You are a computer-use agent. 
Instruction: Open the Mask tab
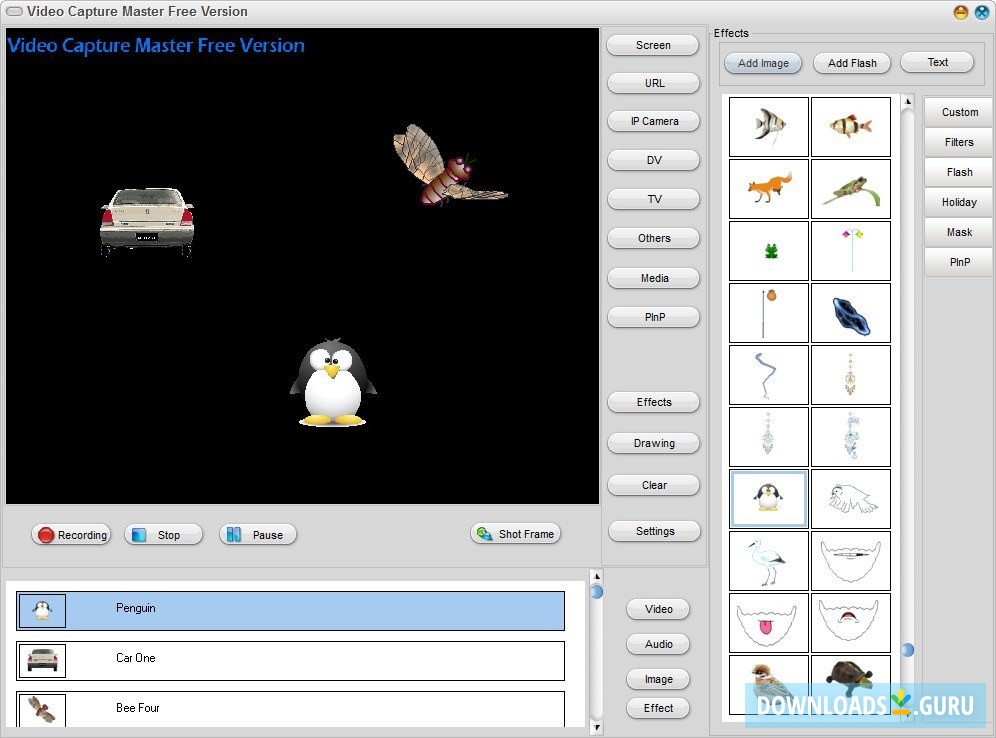pos(957,232)
